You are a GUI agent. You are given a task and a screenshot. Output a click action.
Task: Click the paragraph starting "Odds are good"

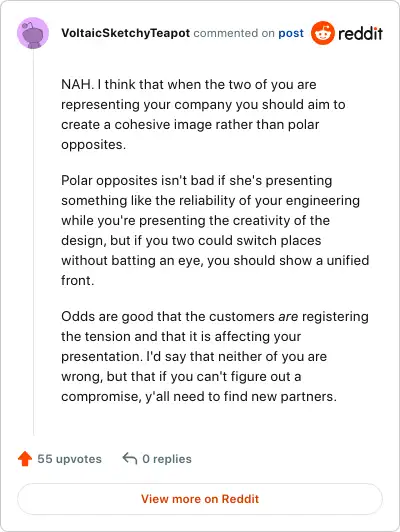click(x=214, y=356)
